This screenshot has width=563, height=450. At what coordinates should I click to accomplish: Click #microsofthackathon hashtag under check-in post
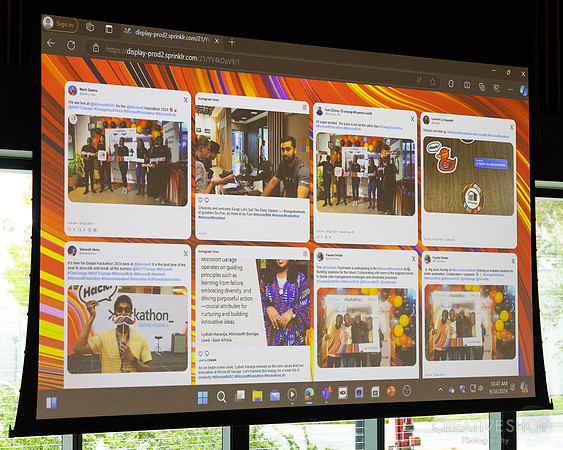click(x=285, y=215)
